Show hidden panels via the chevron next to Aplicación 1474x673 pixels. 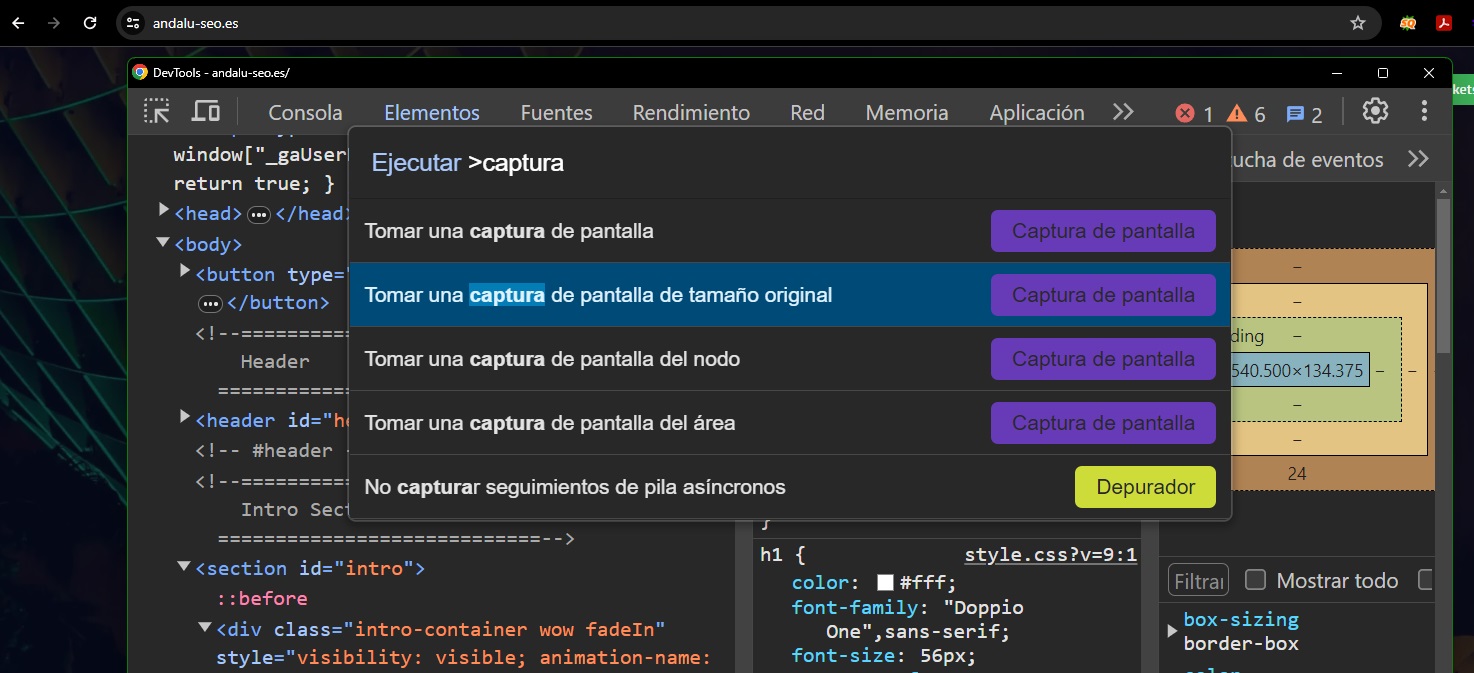(1122, 112)
